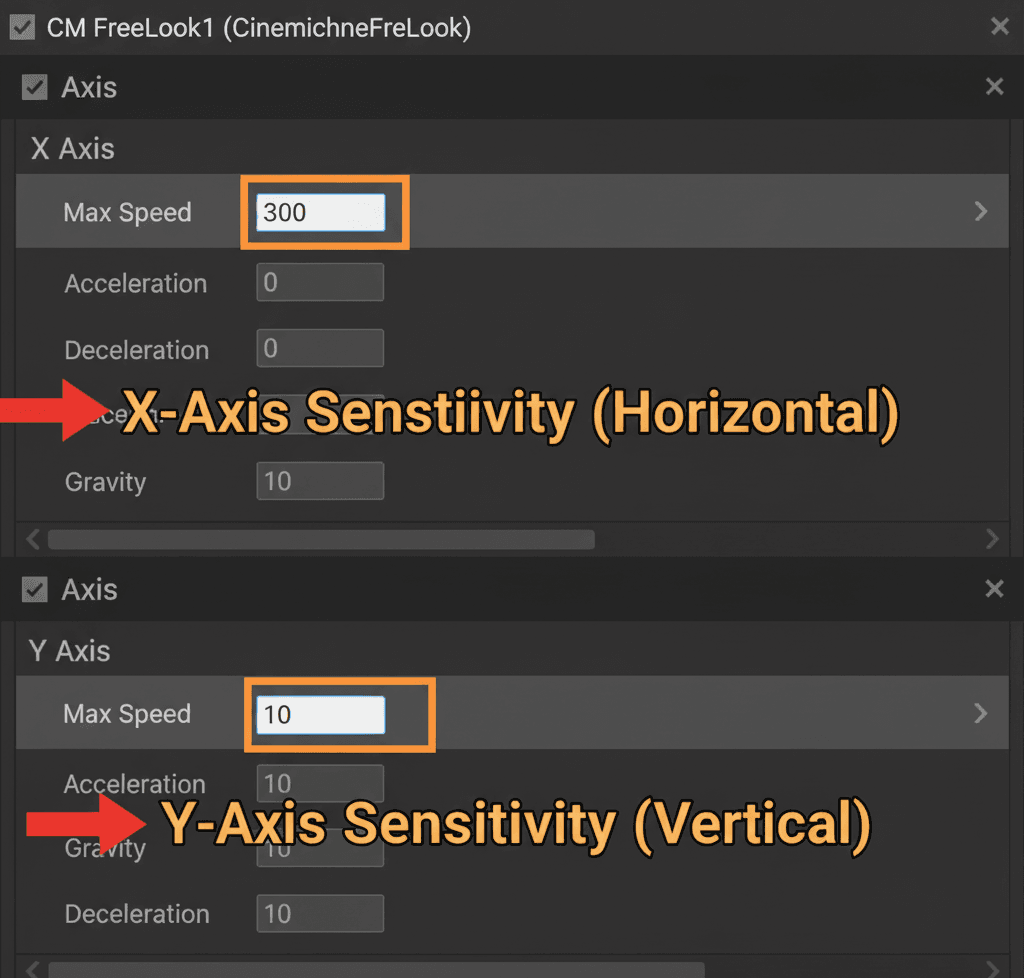This screenshot has height=978, width=1024.
Task: Click the Y Axis Deceleration field
Action: click(x=320, y=913)
